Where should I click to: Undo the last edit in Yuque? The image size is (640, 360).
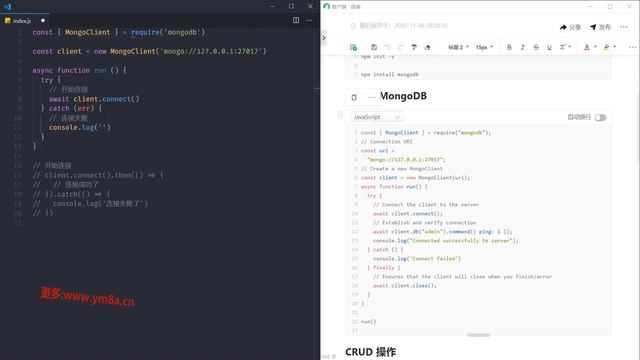(x=387, y=47)
